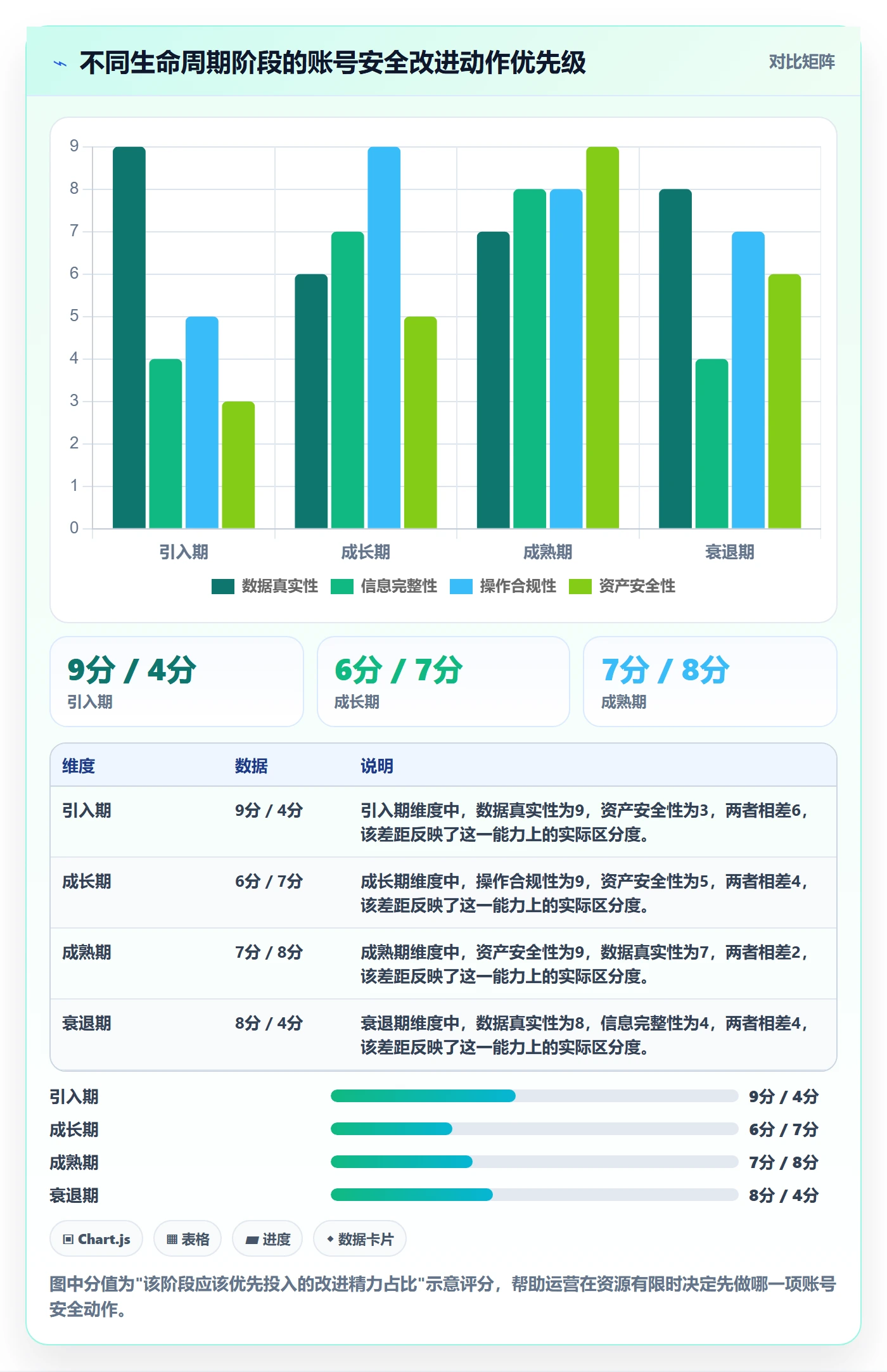
Task: Toggle the 信息完整性 legend swatch
Action: [x=341, y=587]
